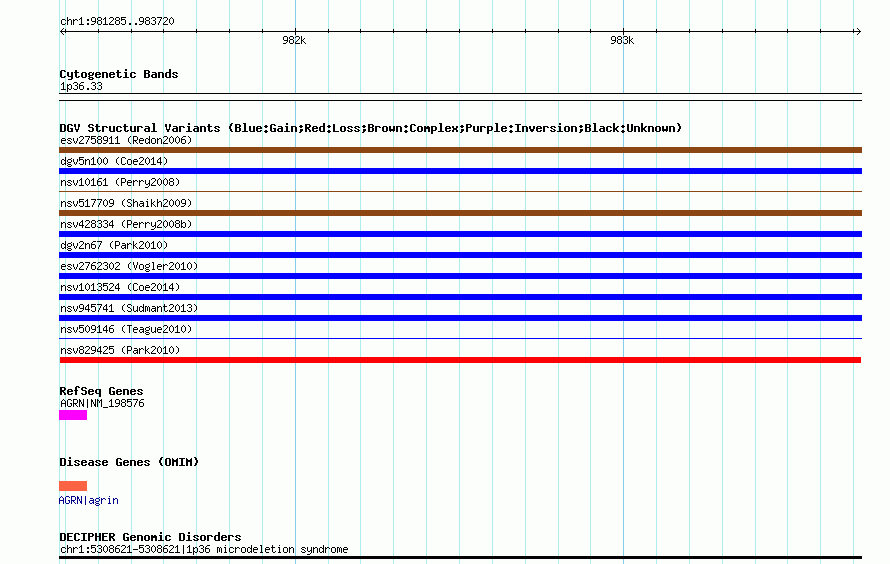Click the brown nsv517709 (Shaikh2009) variant bar
This screenshot has height=564, width=890.
(x=460, y=213)
